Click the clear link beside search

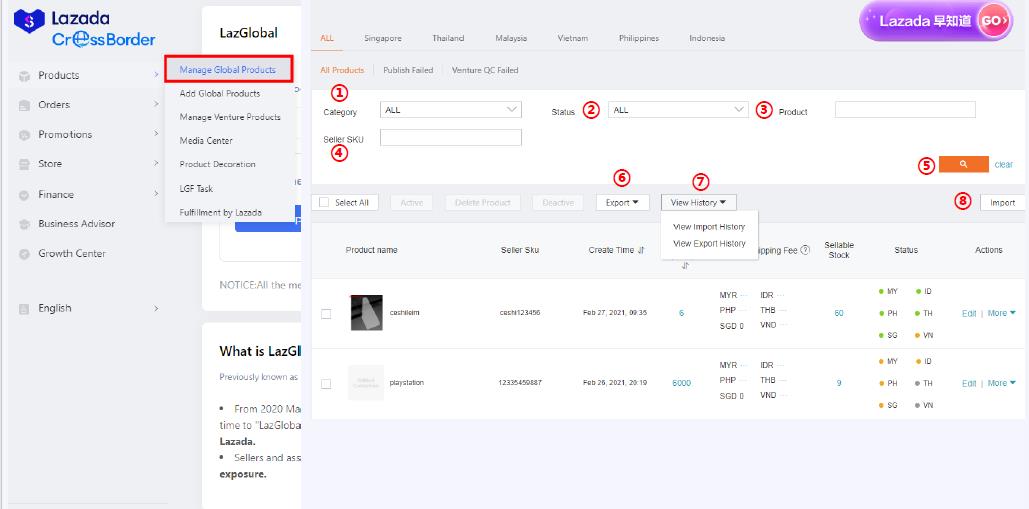[x=1003, y=165]
